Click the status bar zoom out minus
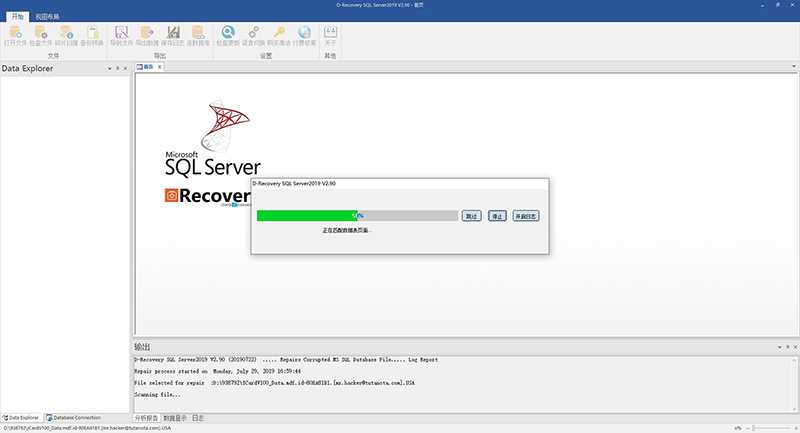This screenshot has width=800, height=433. coord(747,428)
